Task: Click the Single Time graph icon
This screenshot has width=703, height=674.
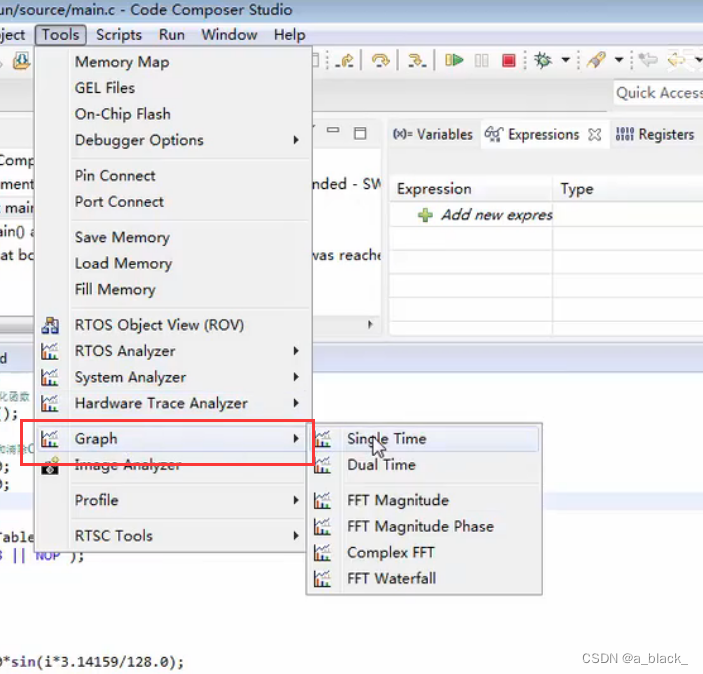Action: tap(322, 439)
